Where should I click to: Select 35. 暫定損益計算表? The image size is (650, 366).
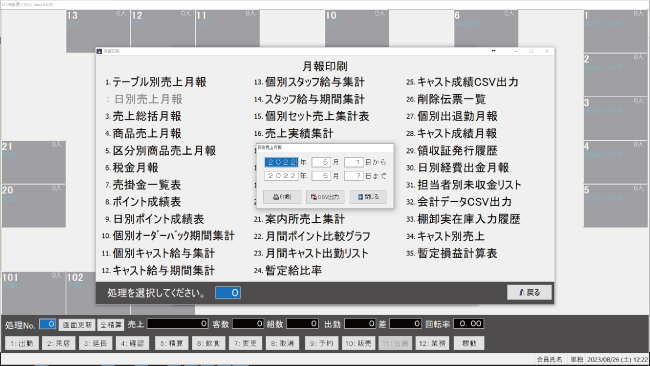click(x=452, y=253)
